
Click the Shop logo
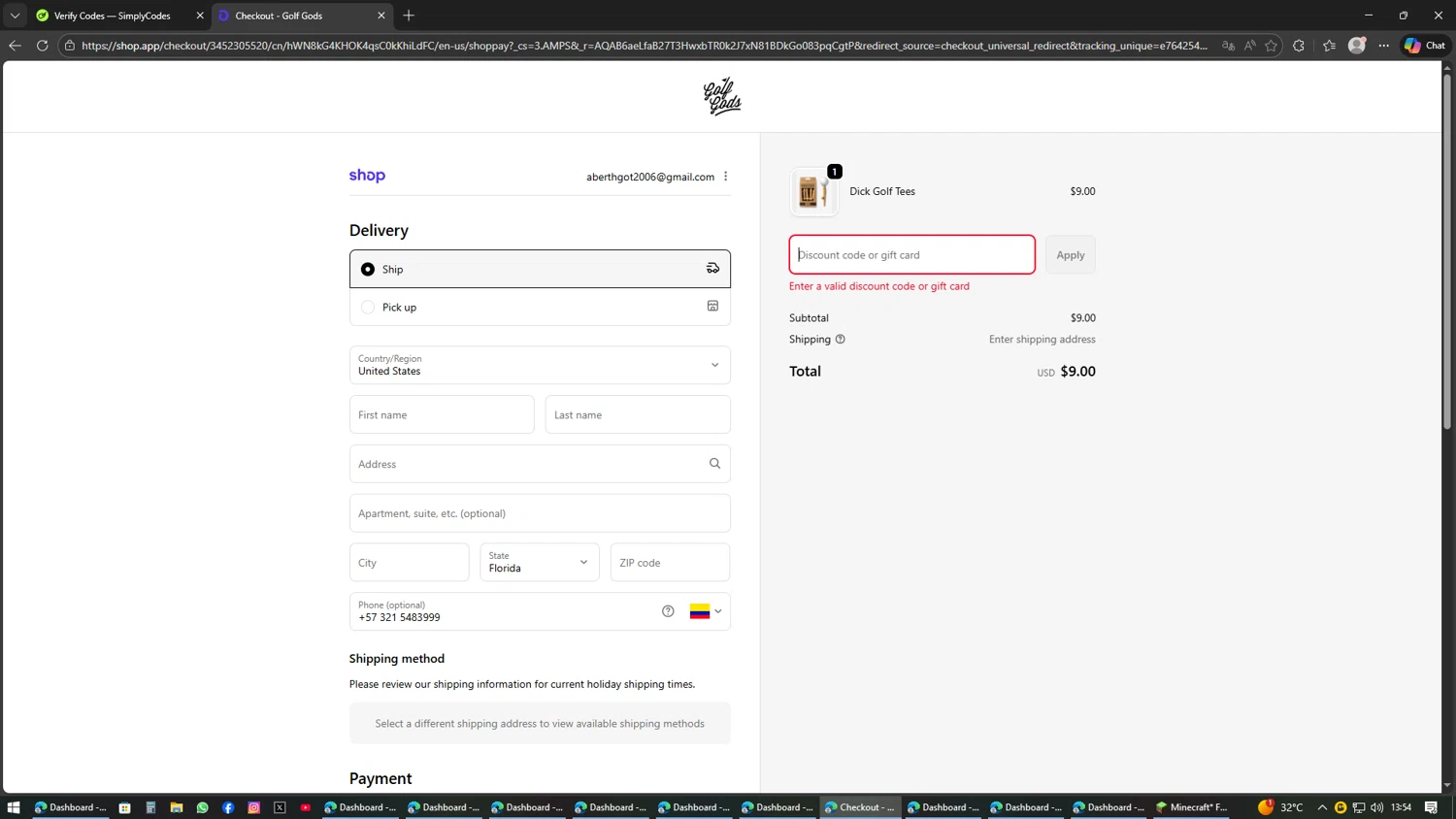(367, 176)
